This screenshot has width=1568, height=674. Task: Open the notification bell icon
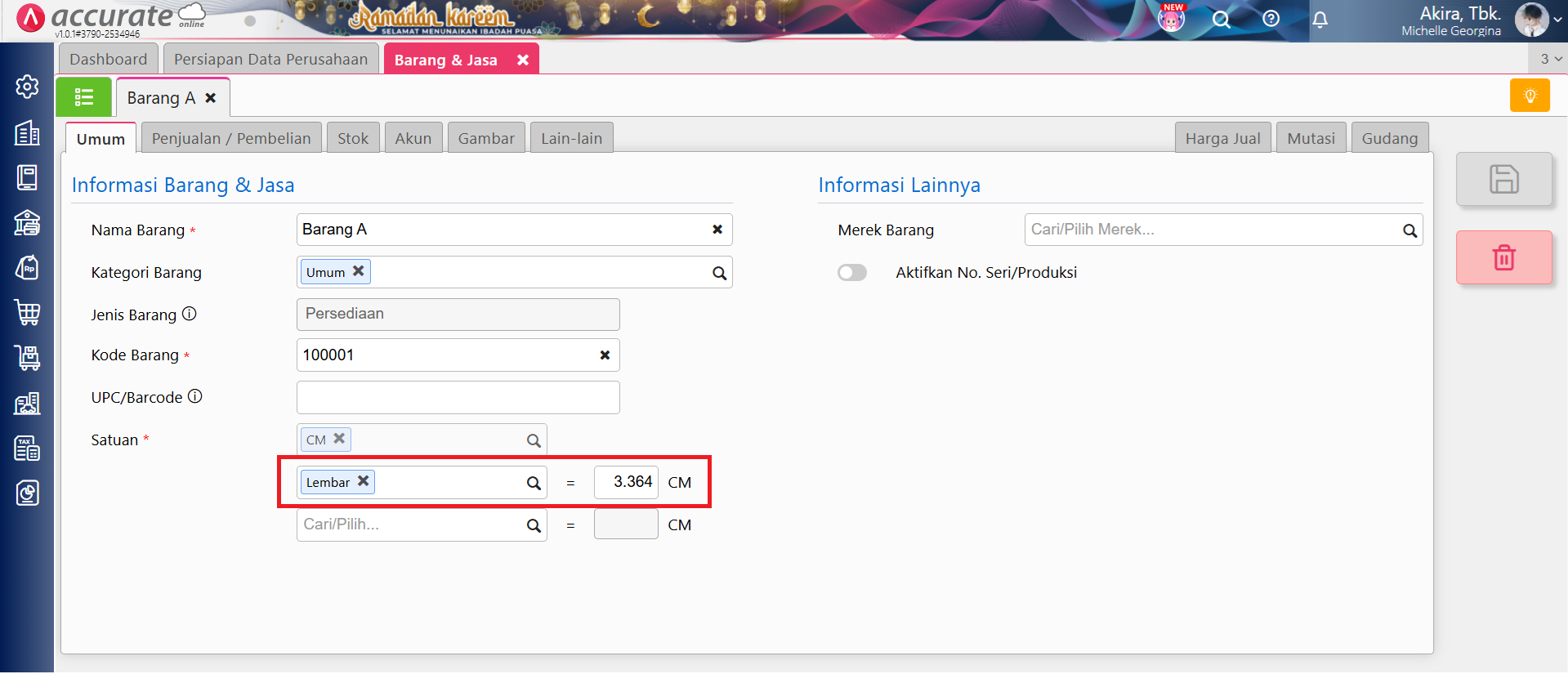click(1320, 20)
